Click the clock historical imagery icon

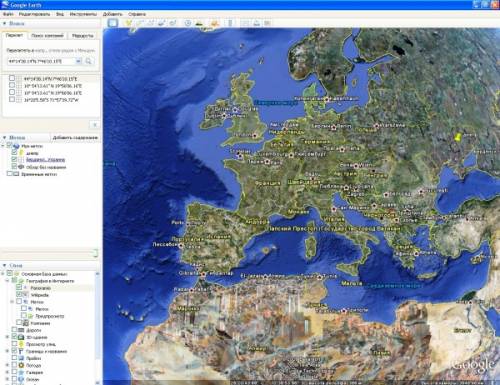tap(188, 23)
